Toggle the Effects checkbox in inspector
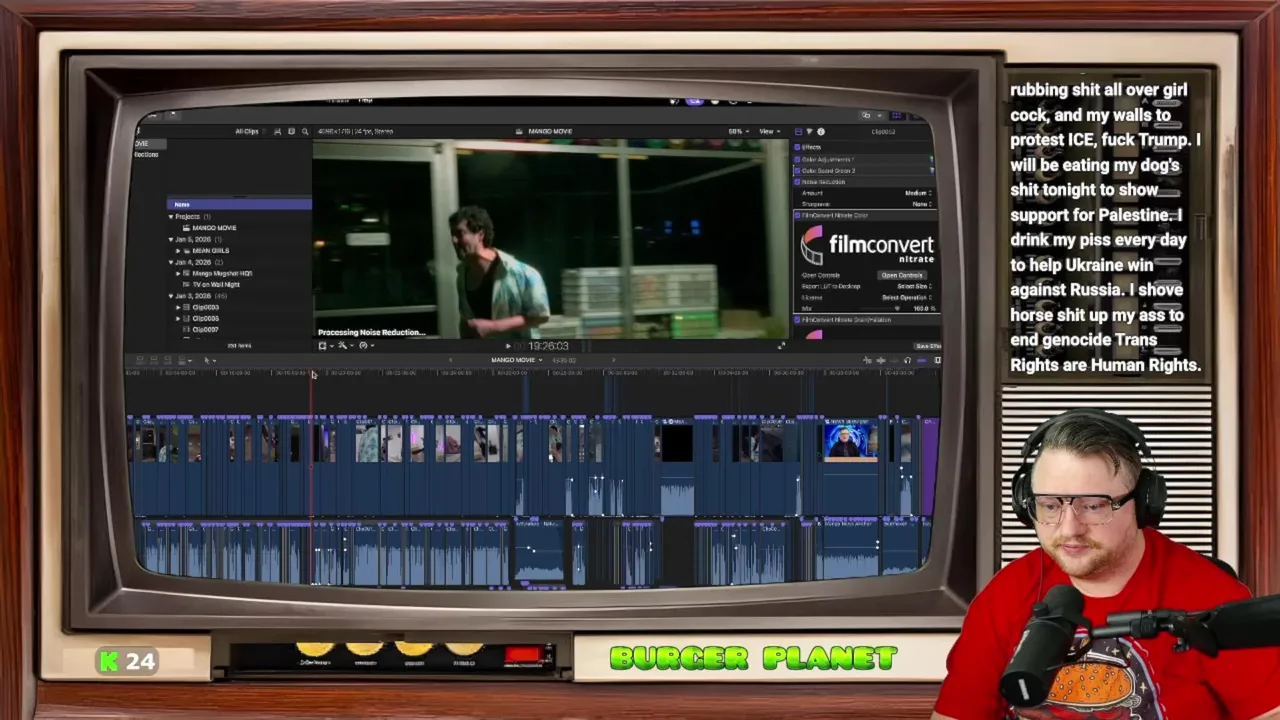Viewport: 1280px width, 720px height. [797, 147]
